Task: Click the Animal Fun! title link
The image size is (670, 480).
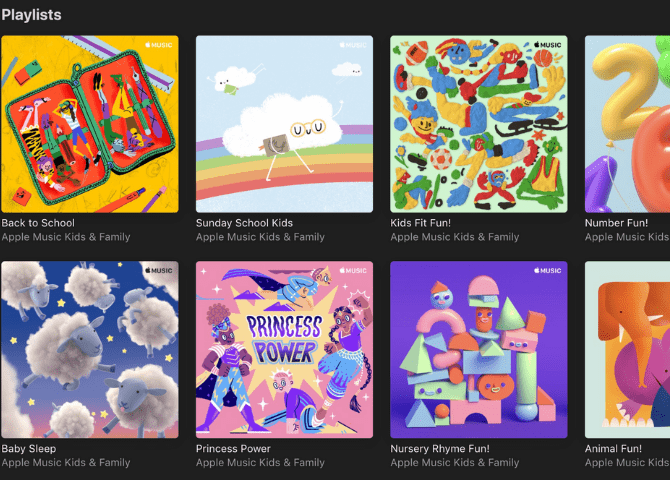Action: coord(613,449)
